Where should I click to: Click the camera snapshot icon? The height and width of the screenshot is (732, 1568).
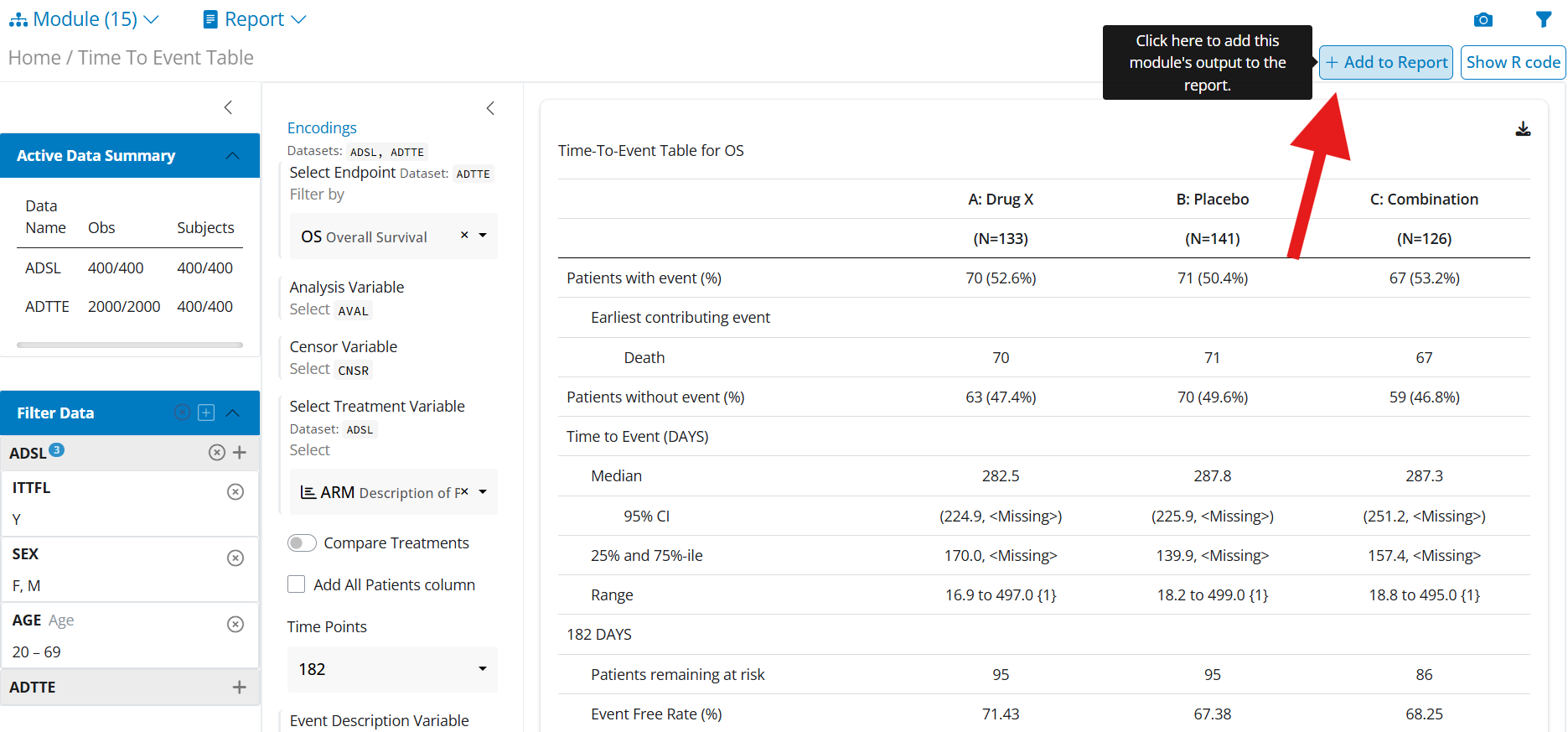(1483, 19)
